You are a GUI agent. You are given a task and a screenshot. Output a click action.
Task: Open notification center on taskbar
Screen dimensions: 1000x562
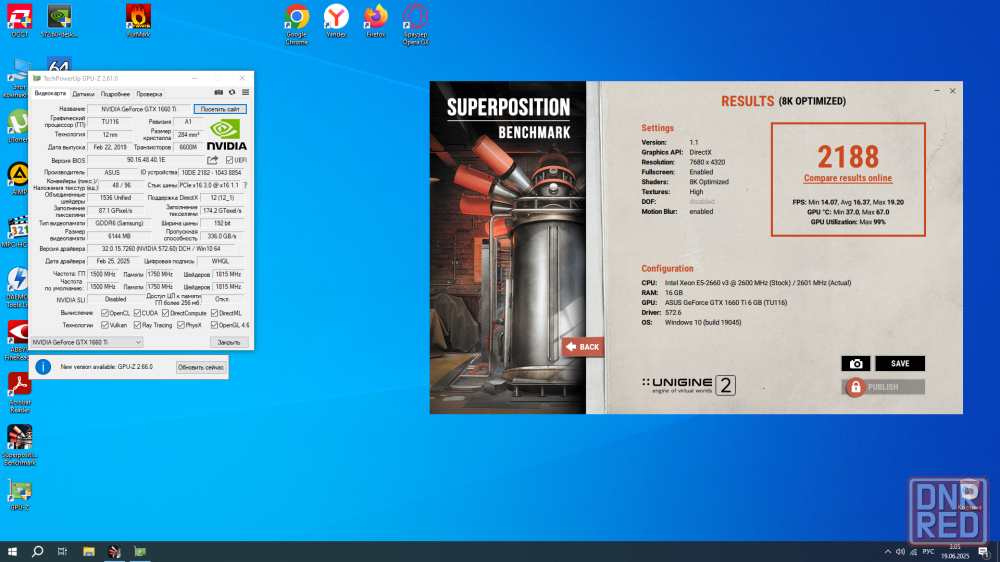point(984,552)
